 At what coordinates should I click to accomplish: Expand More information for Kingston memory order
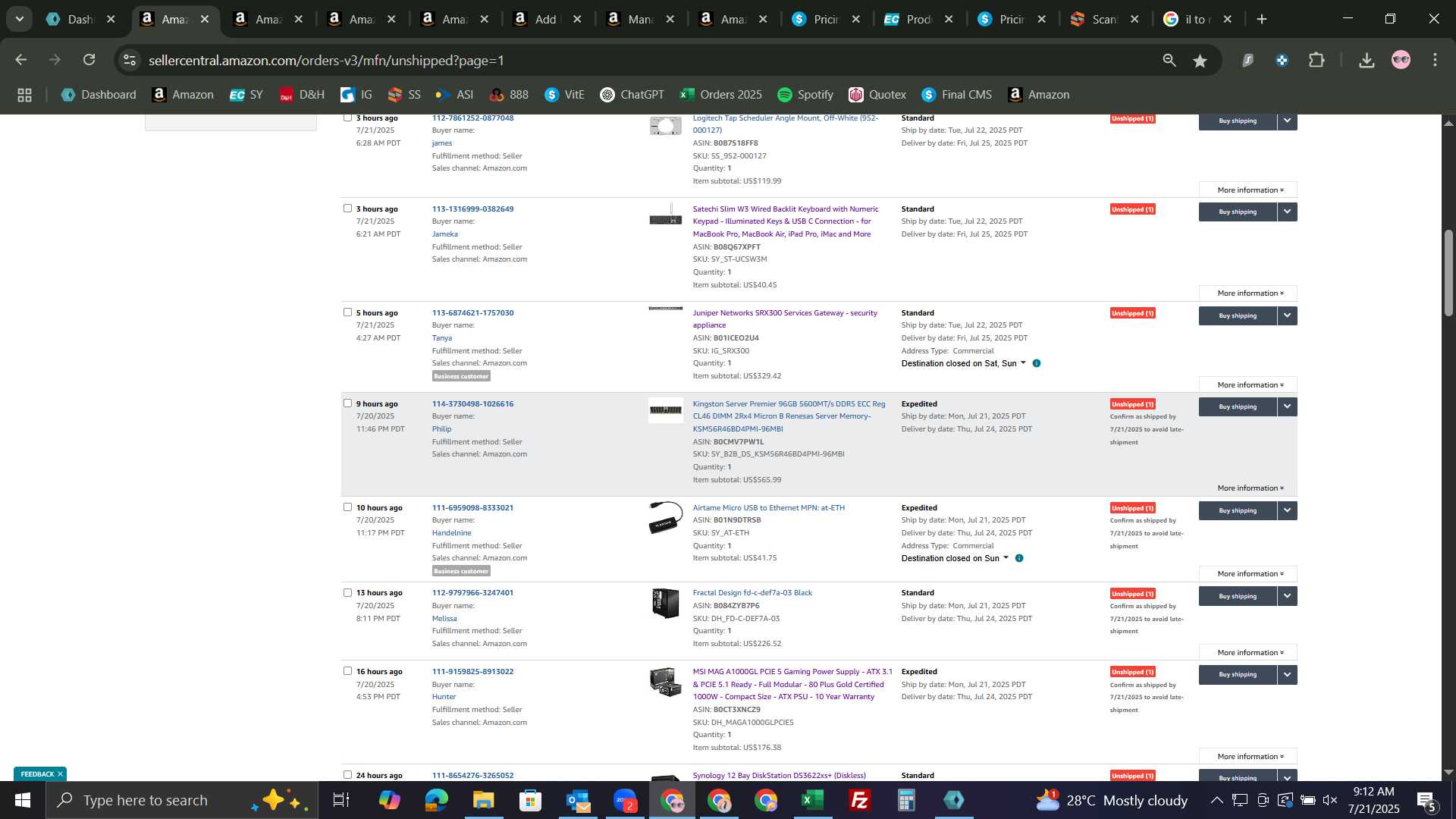pos(1247,488)
